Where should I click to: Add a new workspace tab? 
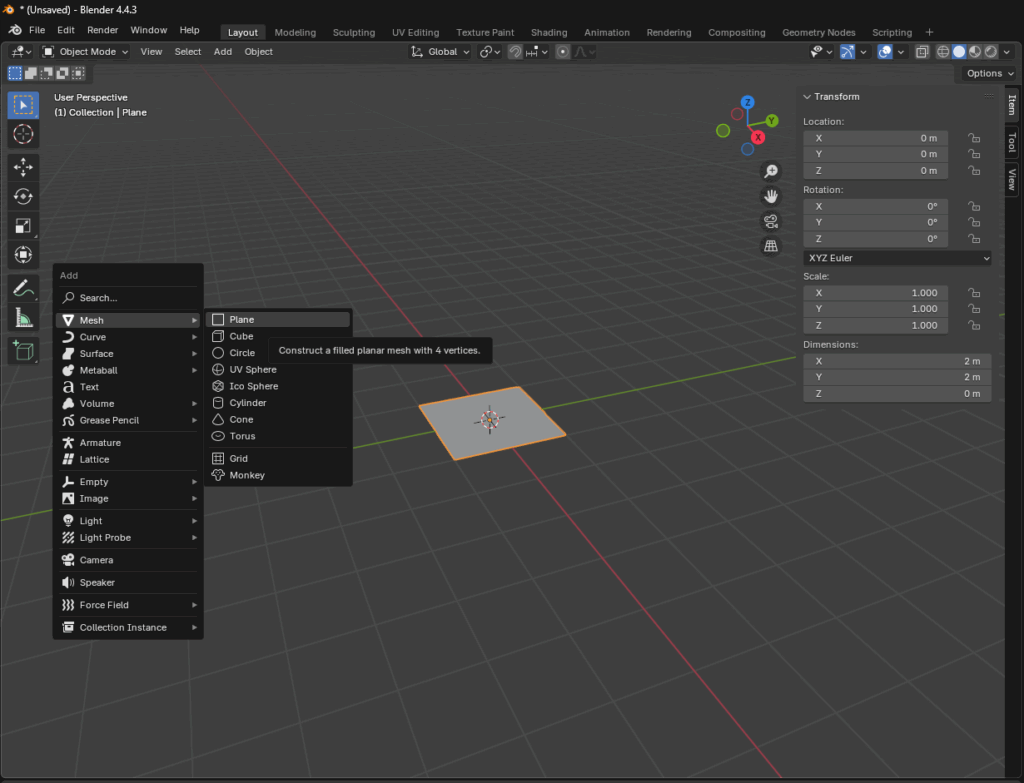tap(929, 32)
